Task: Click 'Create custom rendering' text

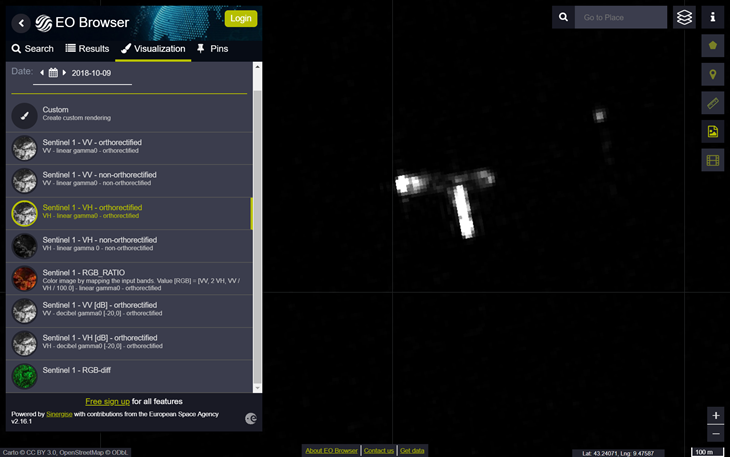Action: [77, 118]
